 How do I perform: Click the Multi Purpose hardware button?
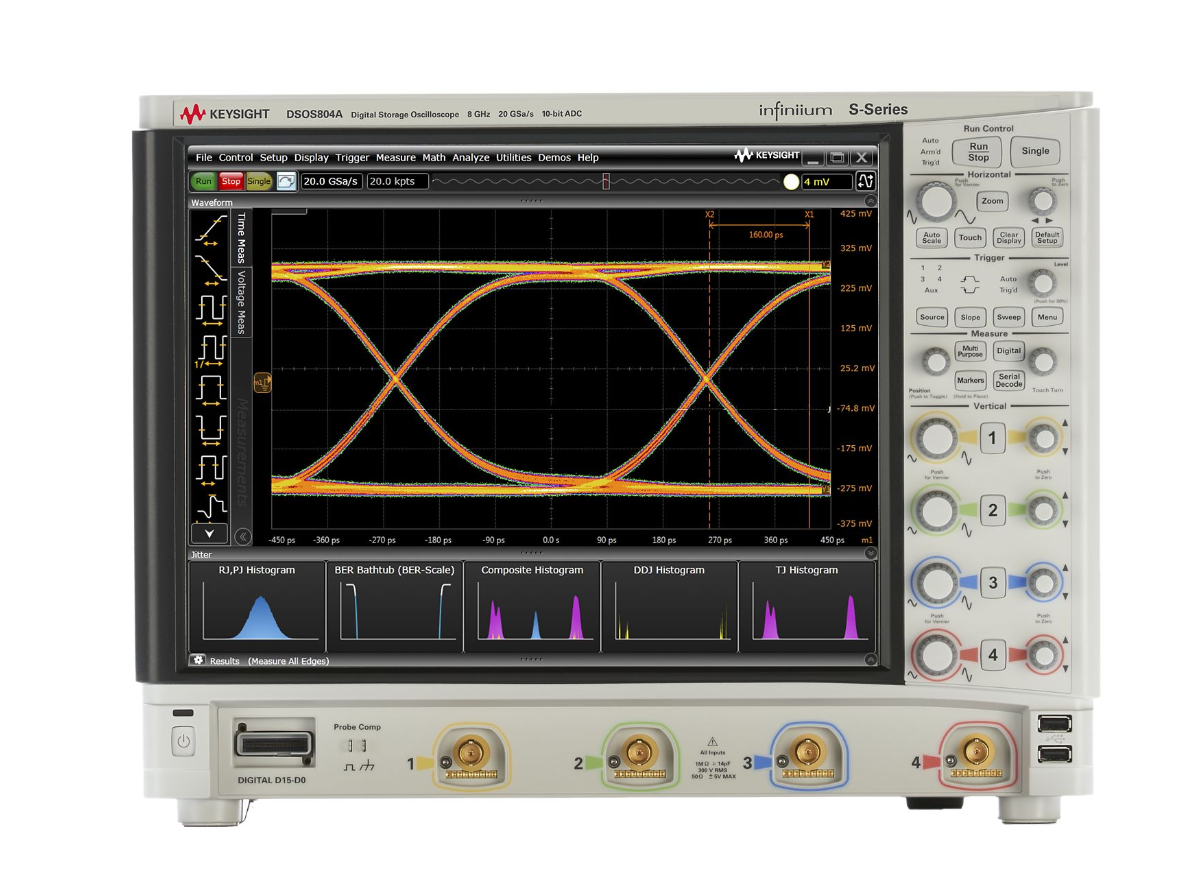[971, 351]
